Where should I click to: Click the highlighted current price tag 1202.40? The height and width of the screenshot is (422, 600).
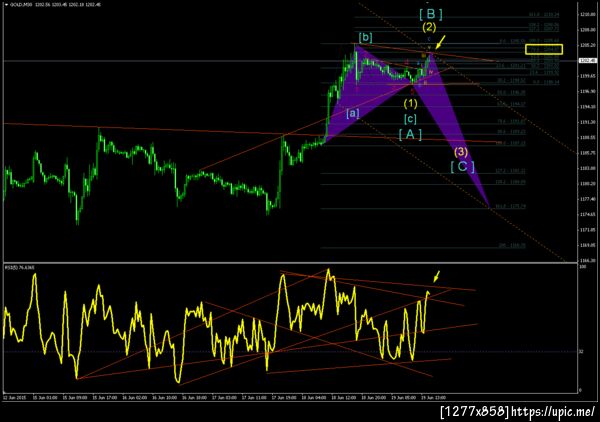[x=588, y=61]
